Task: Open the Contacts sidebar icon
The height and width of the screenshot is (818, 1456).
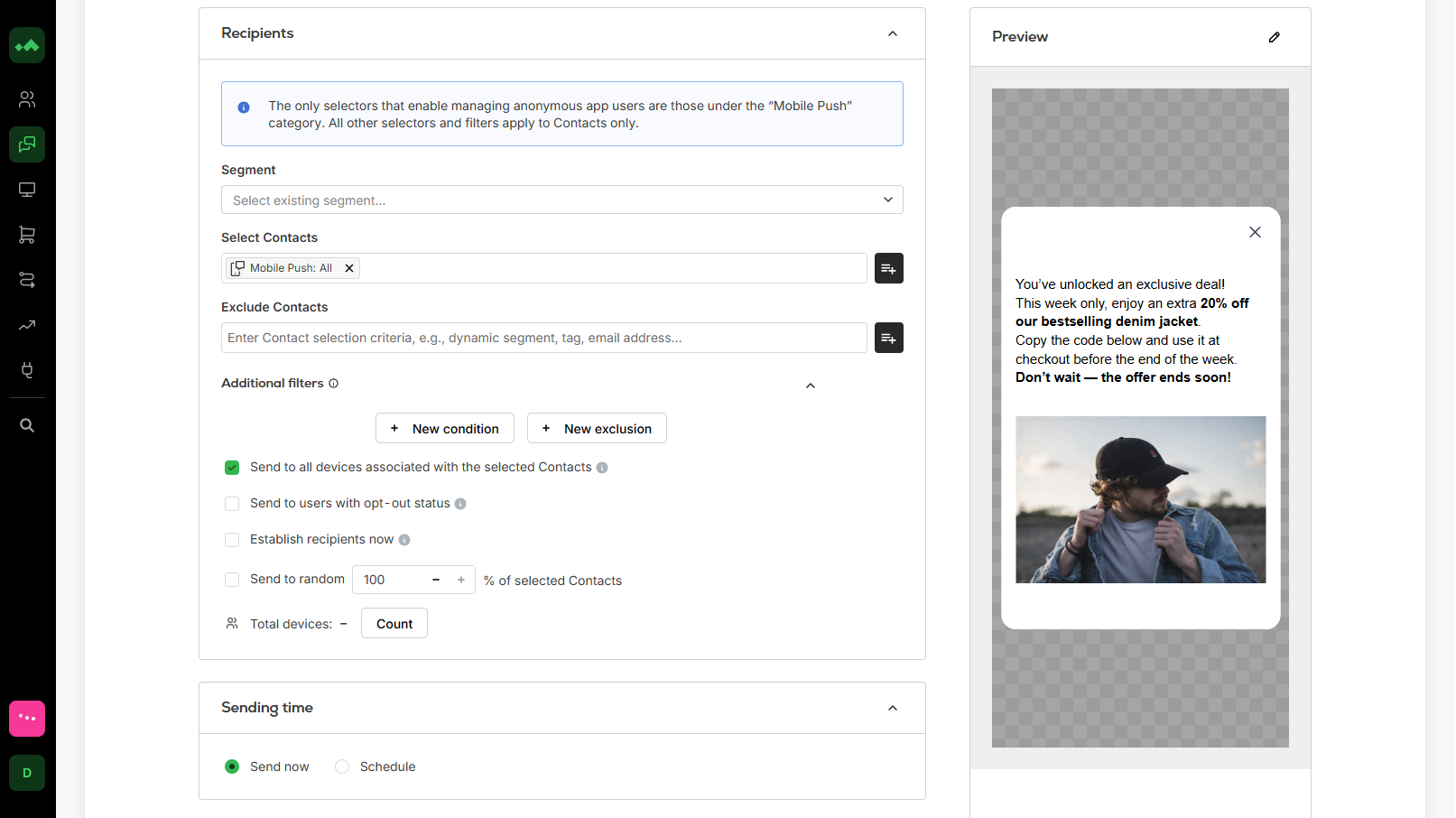Action: pos(27,99)
